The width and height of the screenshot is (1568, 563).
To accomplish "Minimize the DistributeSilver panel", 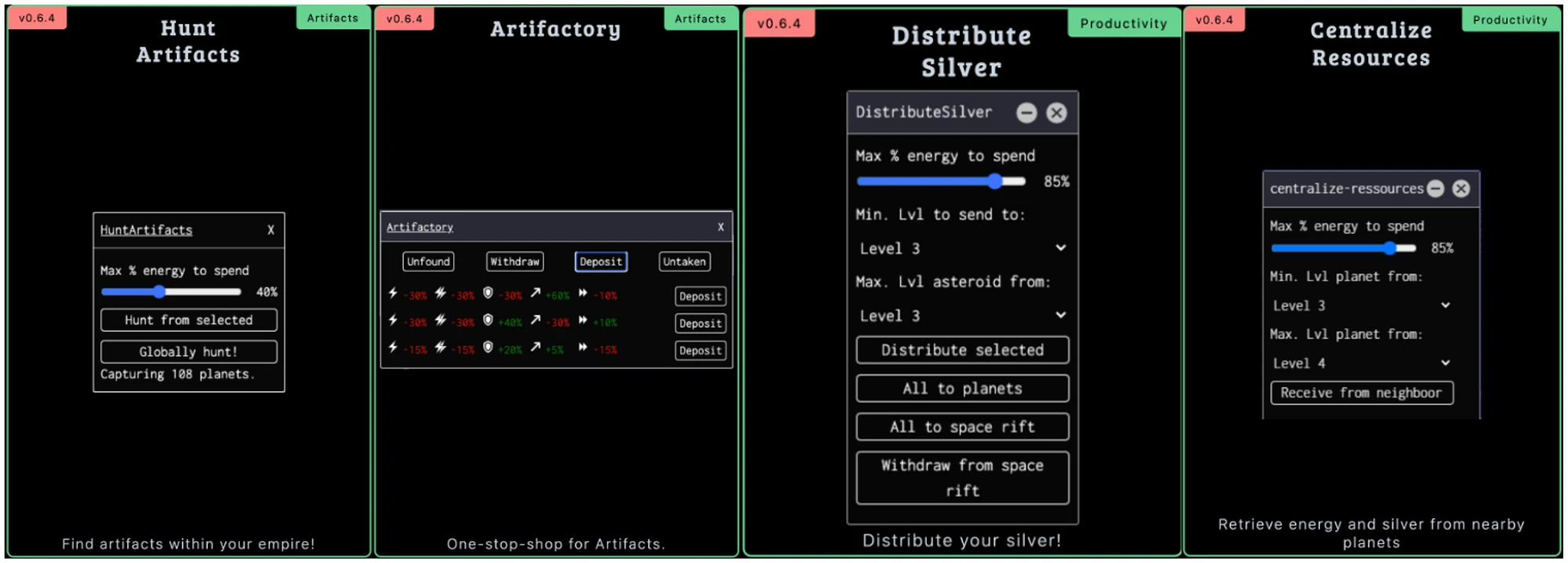I will [1026, 113].
